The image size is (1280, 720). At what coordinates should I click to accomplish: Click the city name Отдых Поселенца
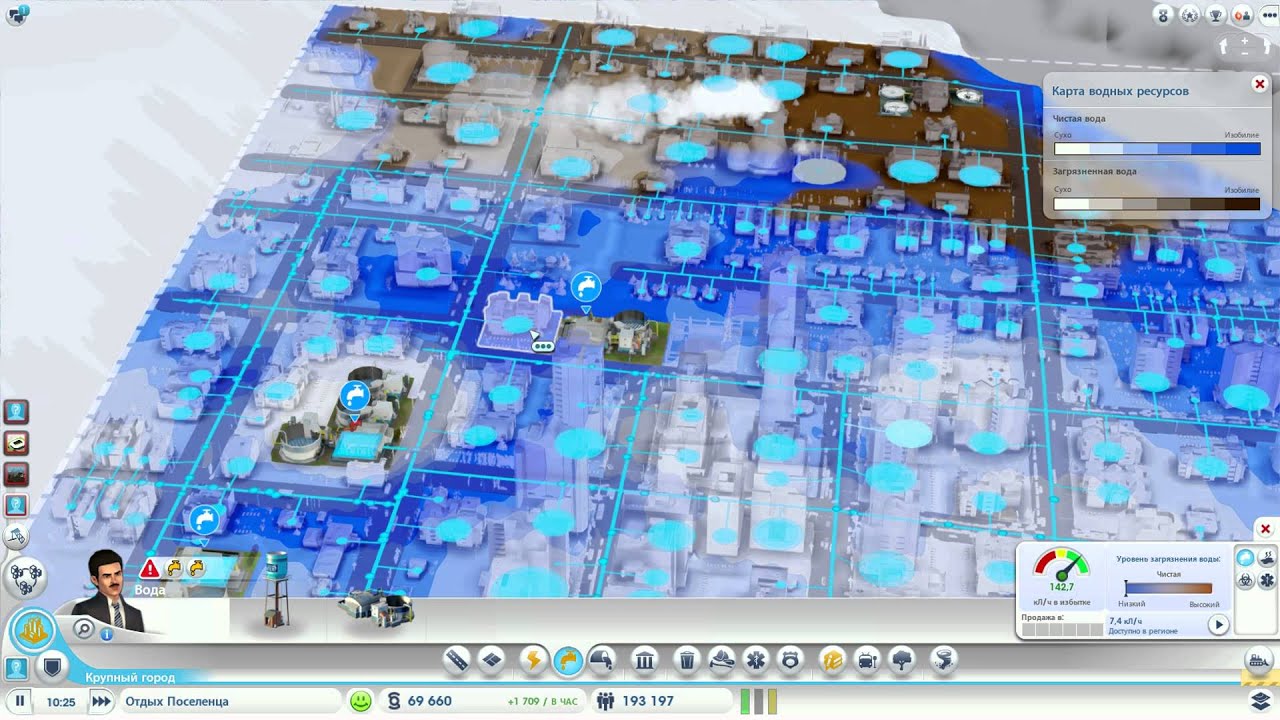(177, 702)
